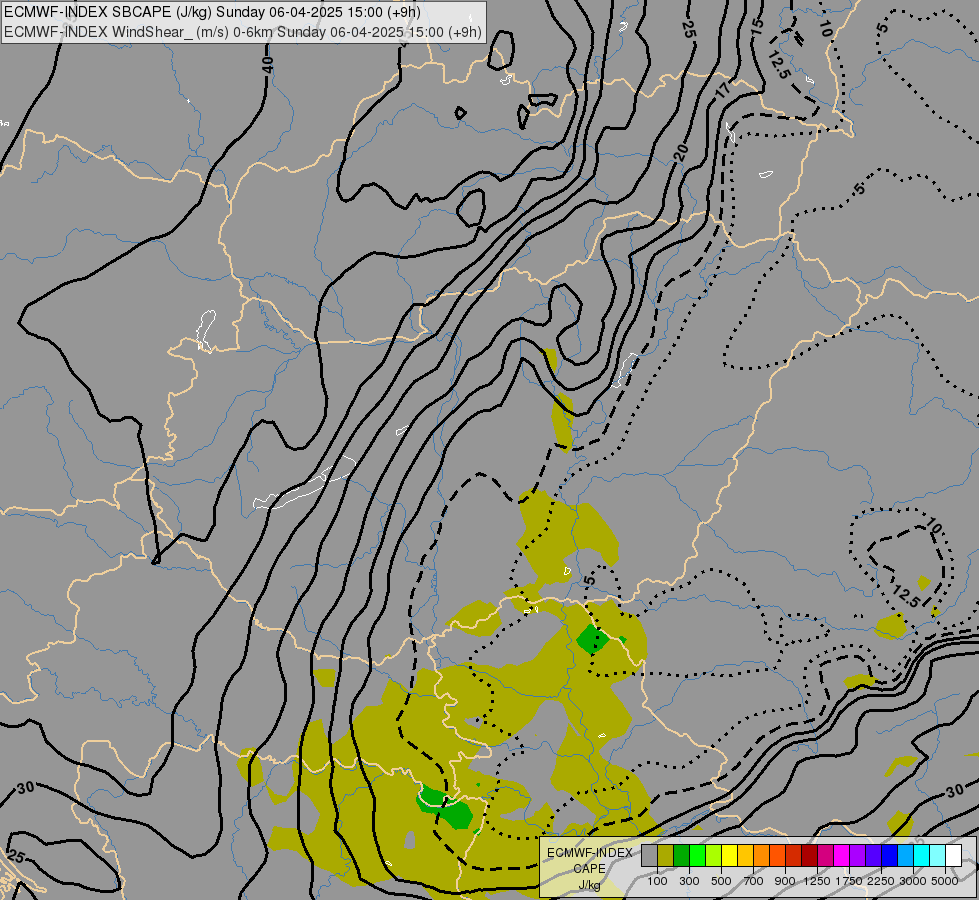This screenshot has width=979, height=900.
Task: Click the dark green CAPE patch inside the dotted loop
Action: click(593, 639)
